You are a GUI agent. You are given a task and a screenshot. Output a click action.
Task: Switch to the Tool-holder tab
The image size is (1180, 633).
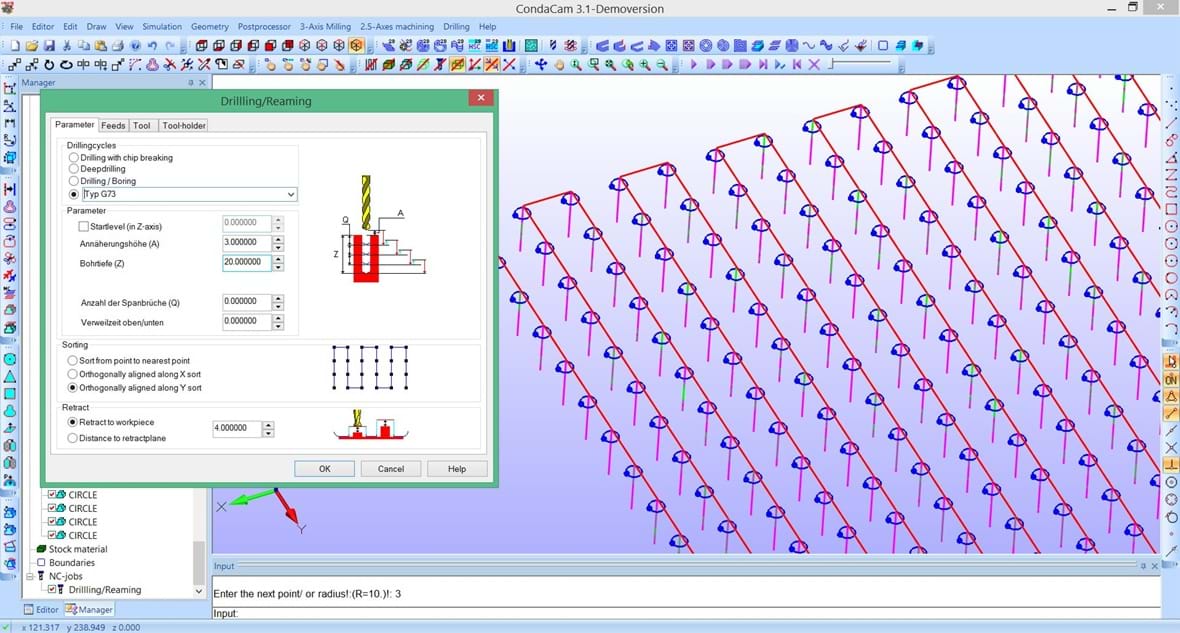(x=184, y=126)
